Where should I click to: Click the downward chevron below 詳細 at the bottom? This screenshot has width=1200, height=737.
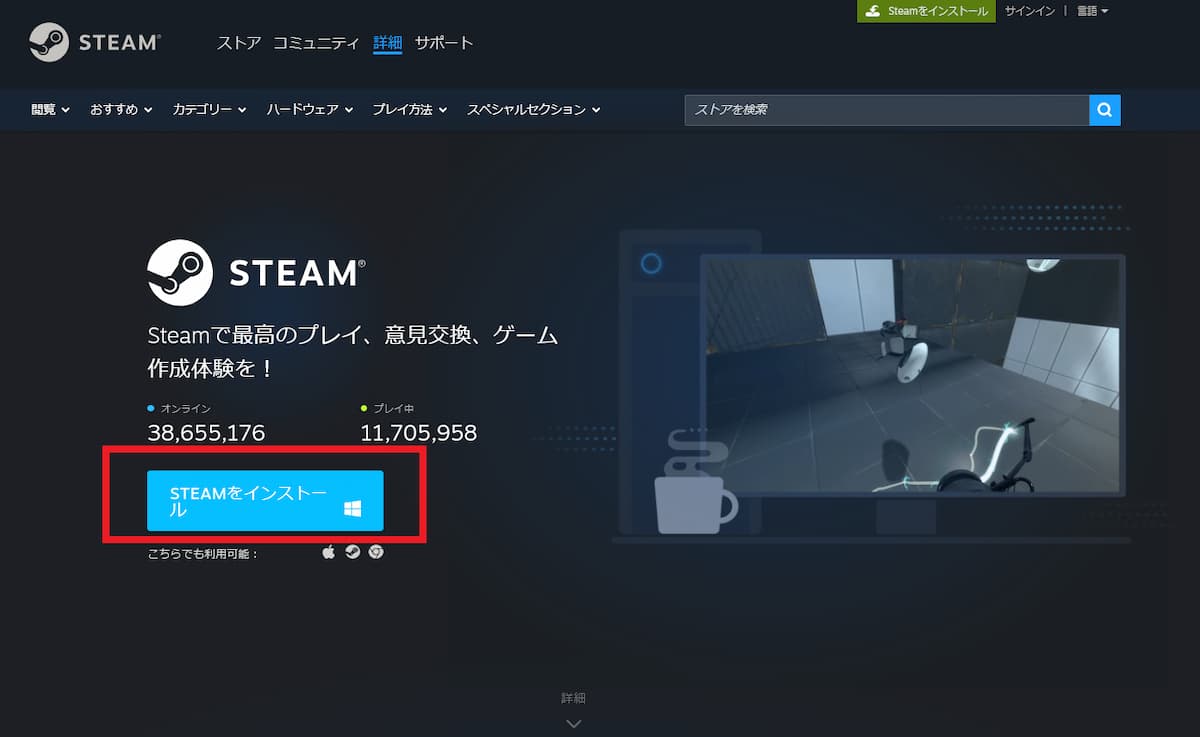(x=574, y=722)
